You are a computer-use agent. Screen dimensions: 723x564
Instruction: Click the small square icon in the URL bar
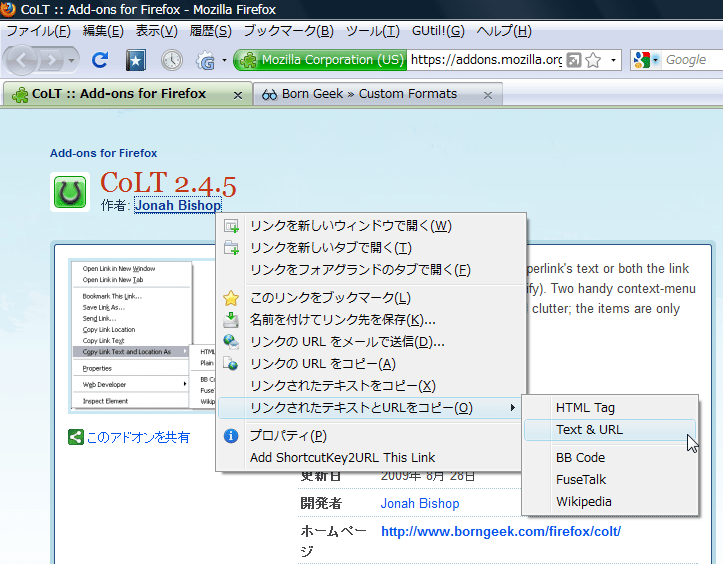tap(574, 60)
